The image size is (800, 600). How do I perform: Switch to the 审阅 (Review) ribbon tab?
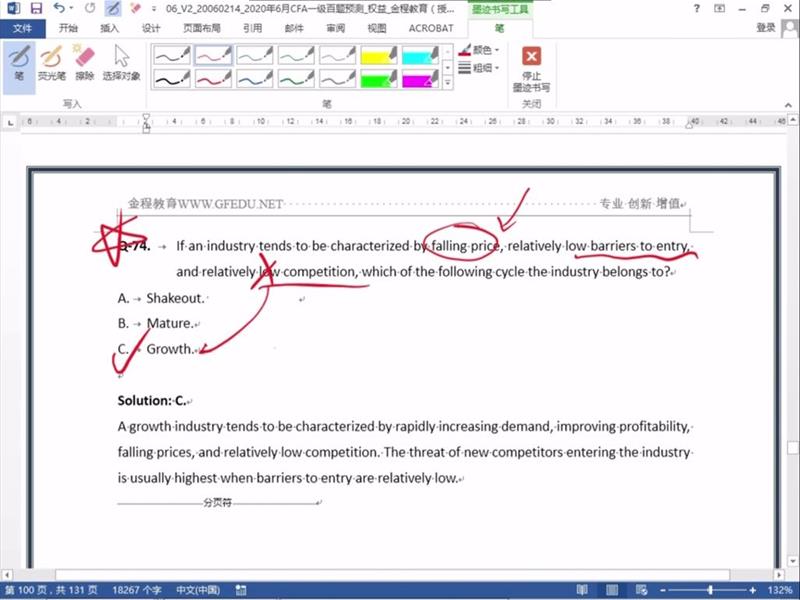335,28
